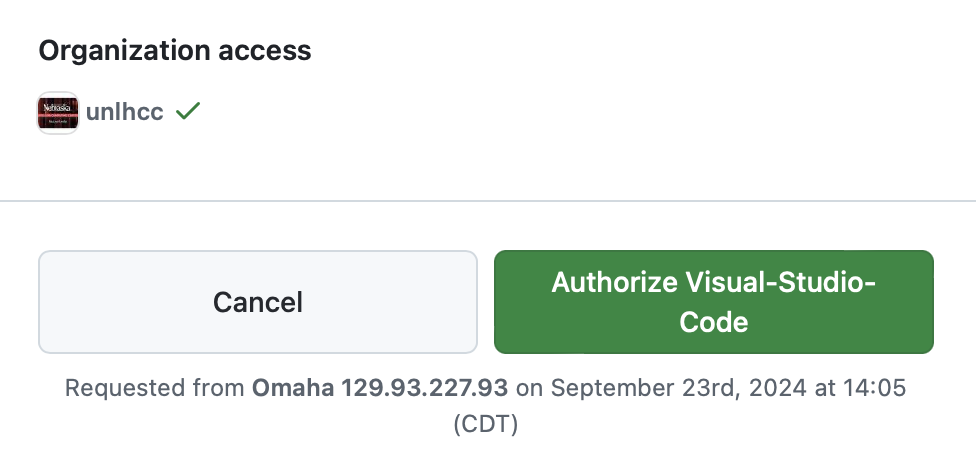The height and width of the screenshot is (464, 976).
Task: Click the unlhcc organization name
Action: click(125, 113)
